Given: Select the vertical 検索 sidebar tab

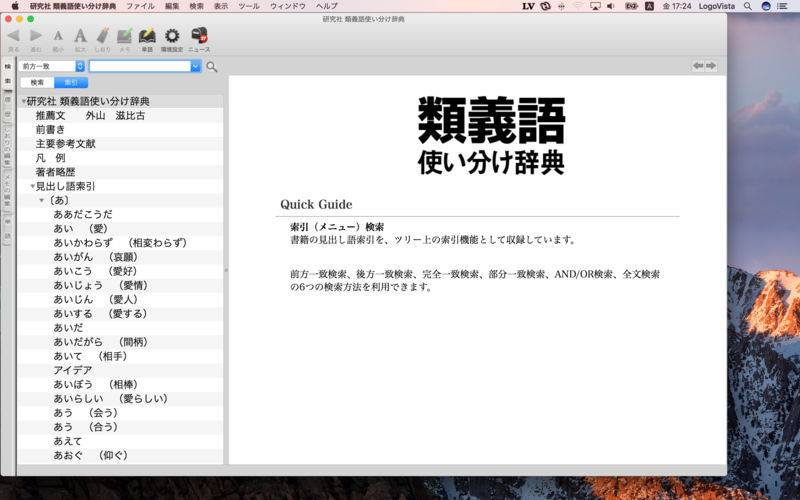Looking at the screenshot, I should pos(8,74).
